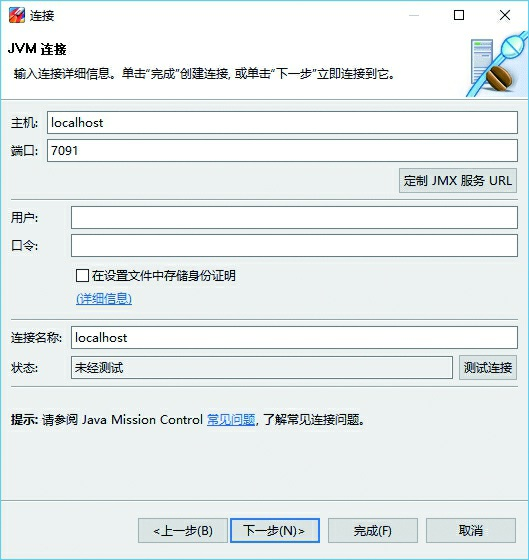This screenshot has height=560, width=529.
Task: Click into the 用户 username field
Action: (294, 217)
